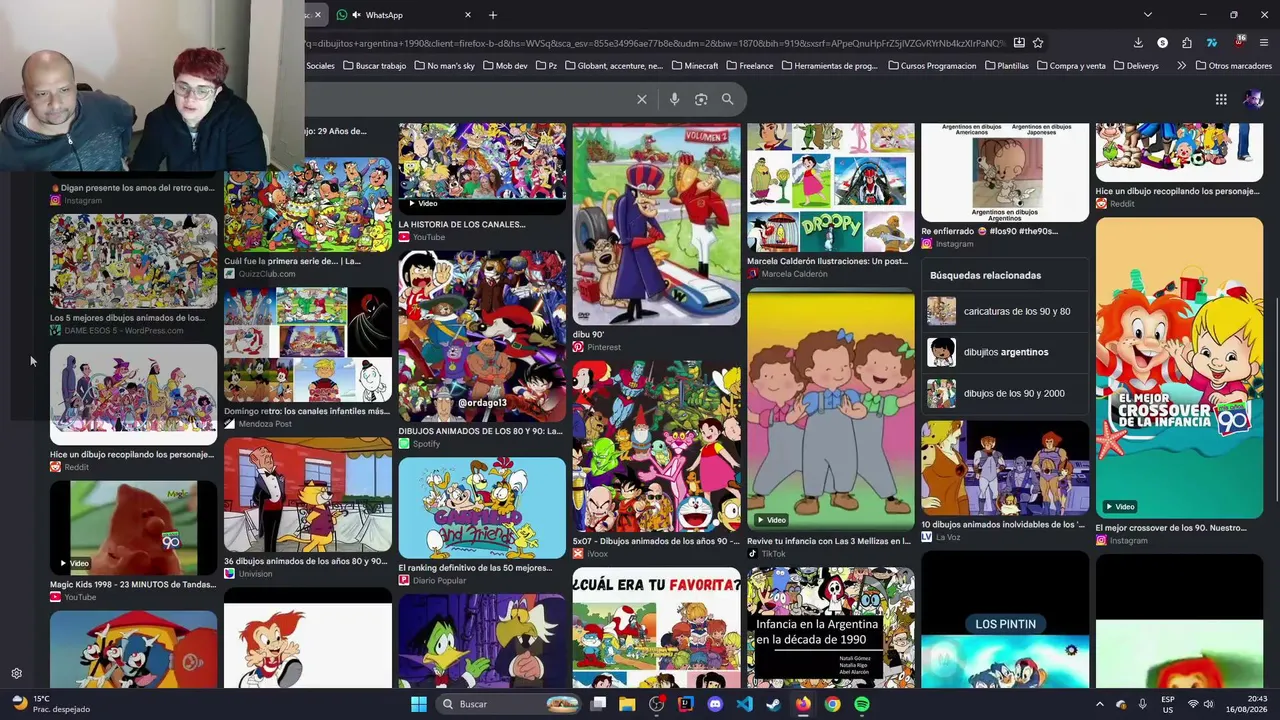This screenshot has width=1280, height=720.
Task: Open the Minecraft bookmarks folder
Action: point(695,66)
